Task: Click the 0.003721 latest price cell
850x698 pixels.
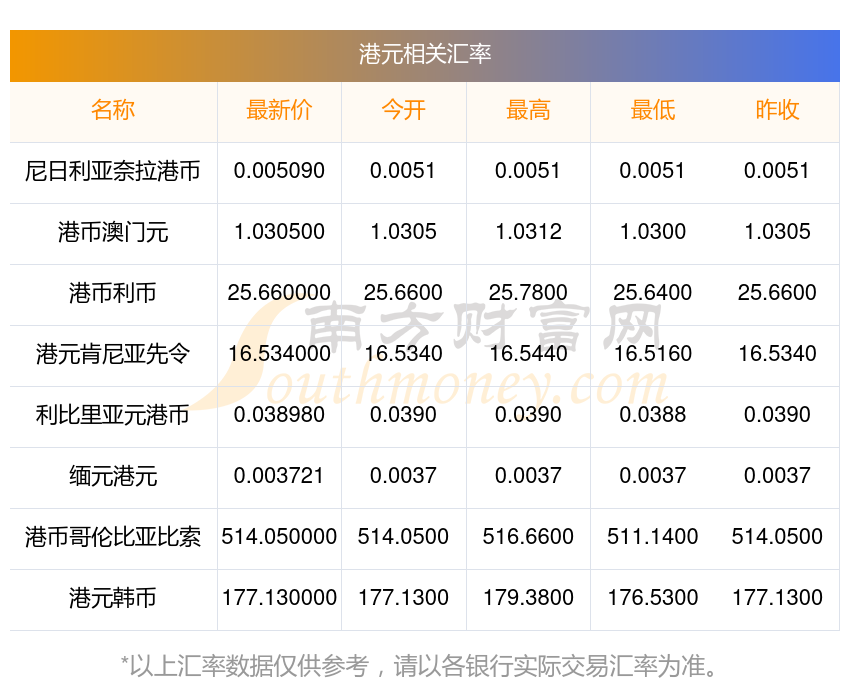Action: coord(279,476)
